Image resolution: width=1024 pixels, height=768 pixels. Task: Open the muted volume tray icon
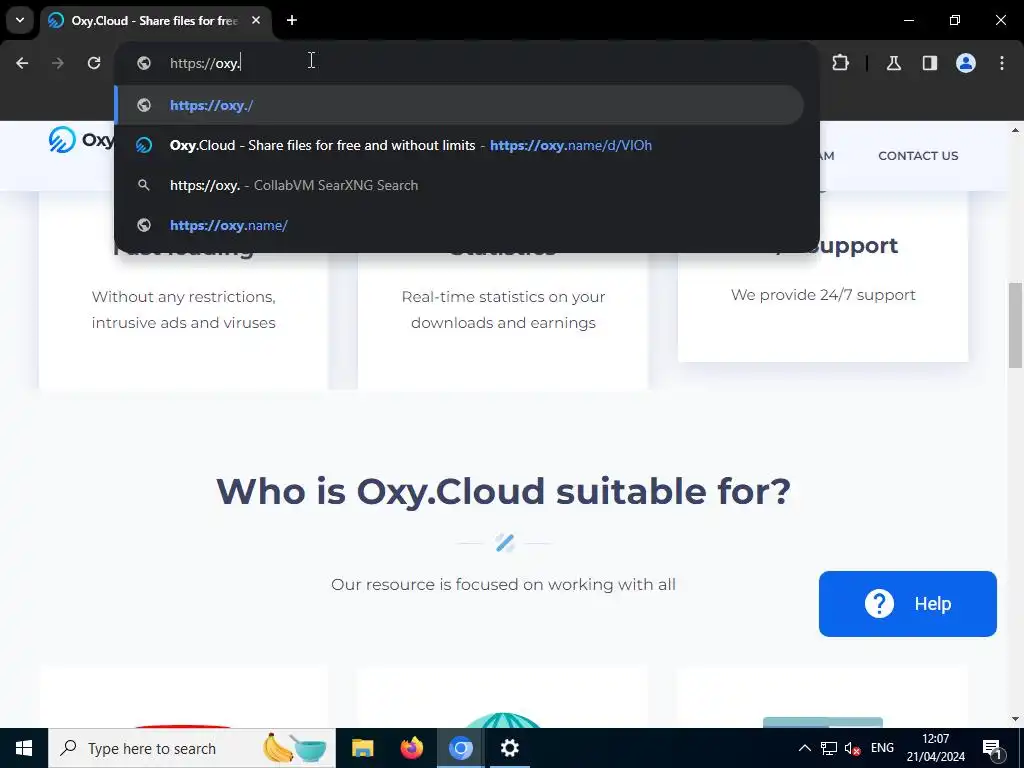tap(852, 748)
